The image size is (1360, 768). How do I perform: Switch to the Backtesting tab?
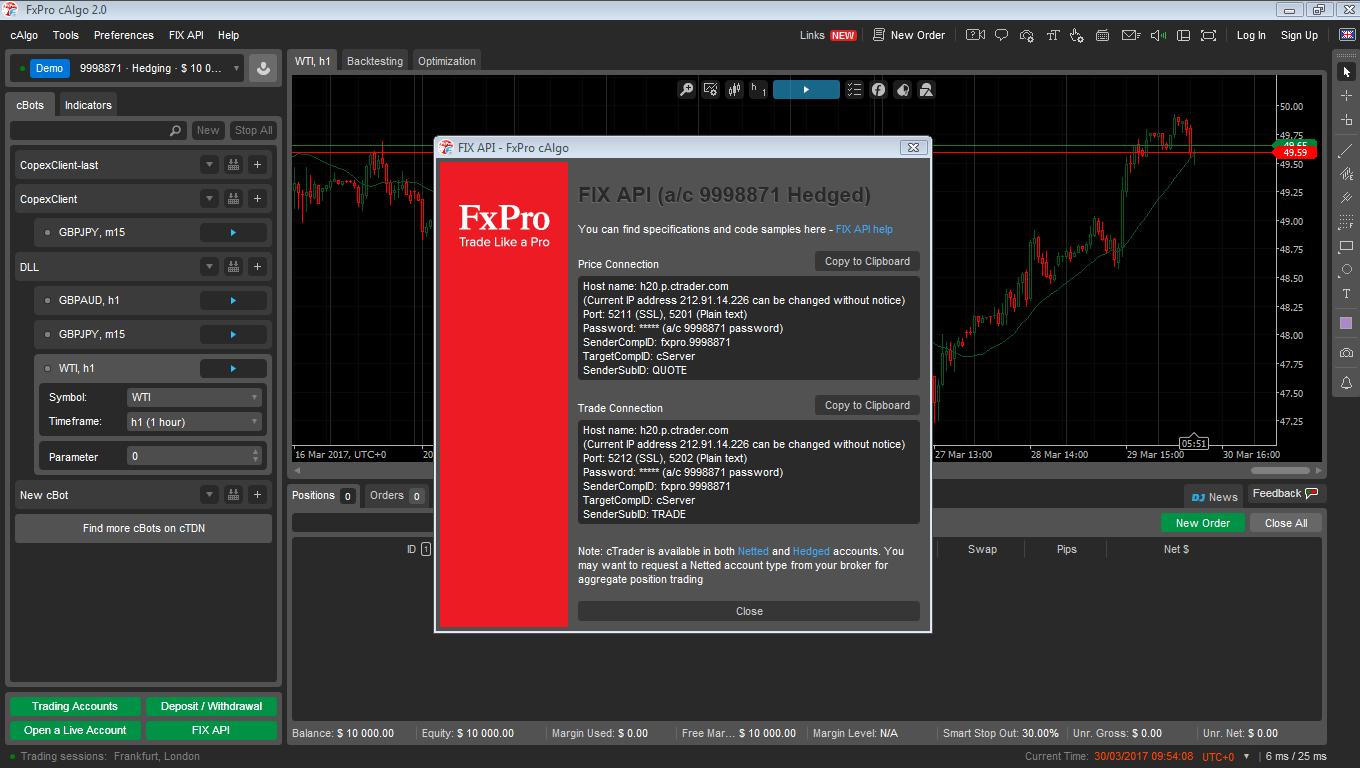375,61
